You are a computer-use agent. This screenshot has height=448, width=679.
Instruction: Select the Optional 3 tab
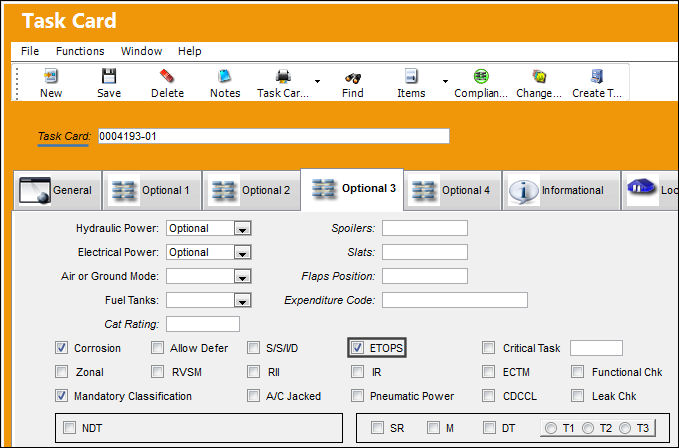click(x=352, y=189)
